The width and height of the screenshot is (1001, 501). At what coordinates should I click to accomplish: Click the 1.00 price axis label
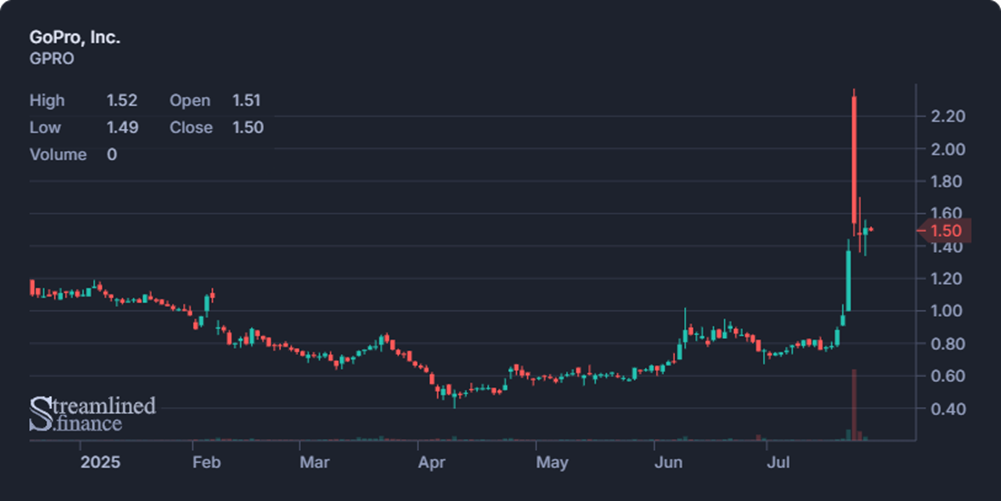click(947, 311)
